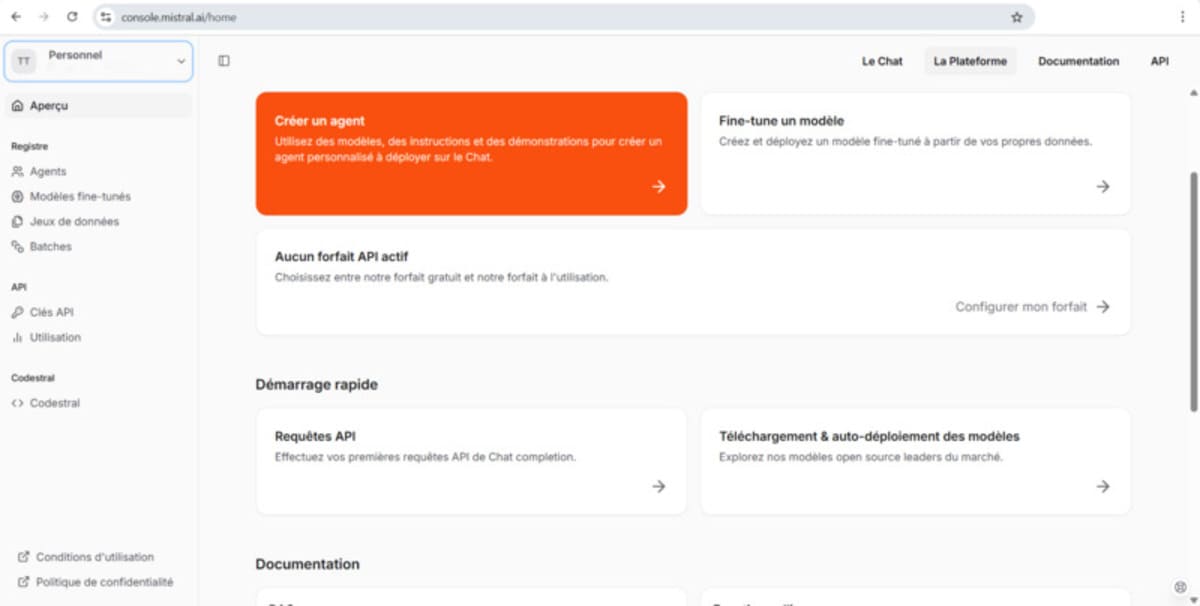
Task: Click the browser address bar URL field
Action: [500, 17]
